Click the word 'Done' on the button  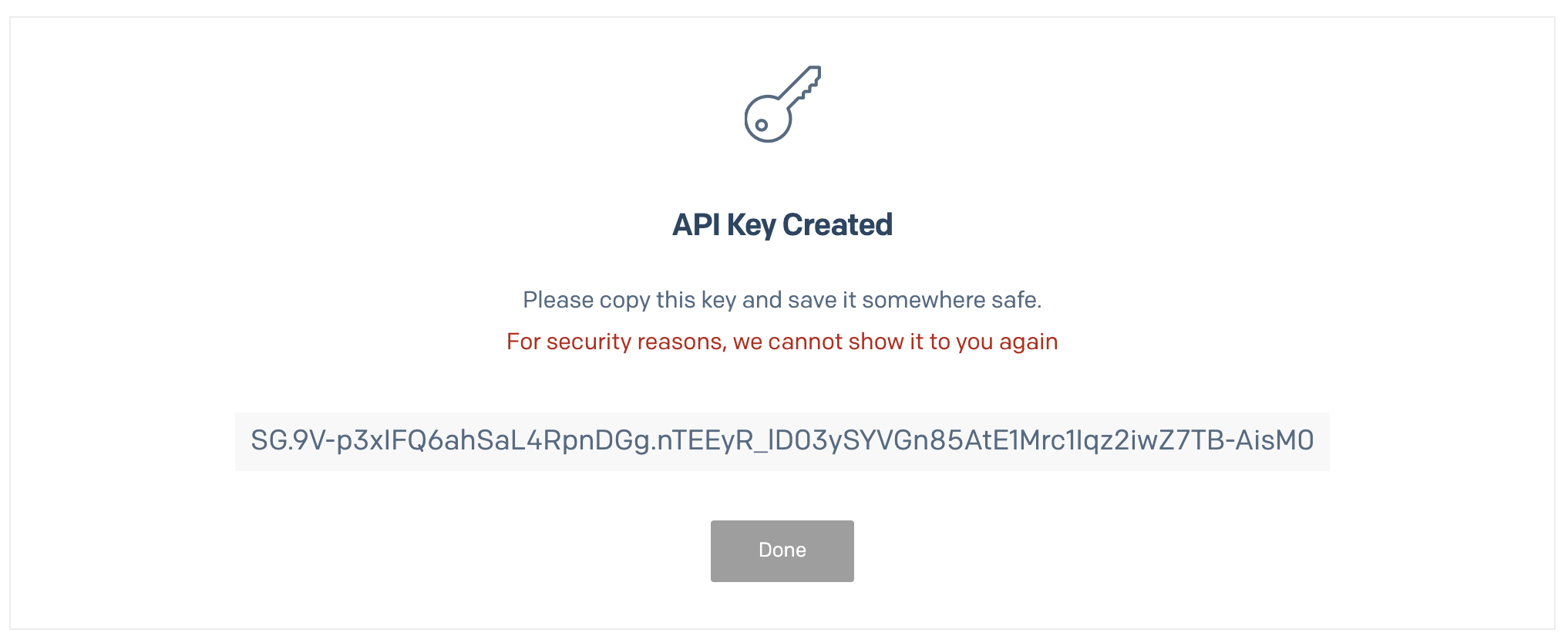[x=782, y=550]
